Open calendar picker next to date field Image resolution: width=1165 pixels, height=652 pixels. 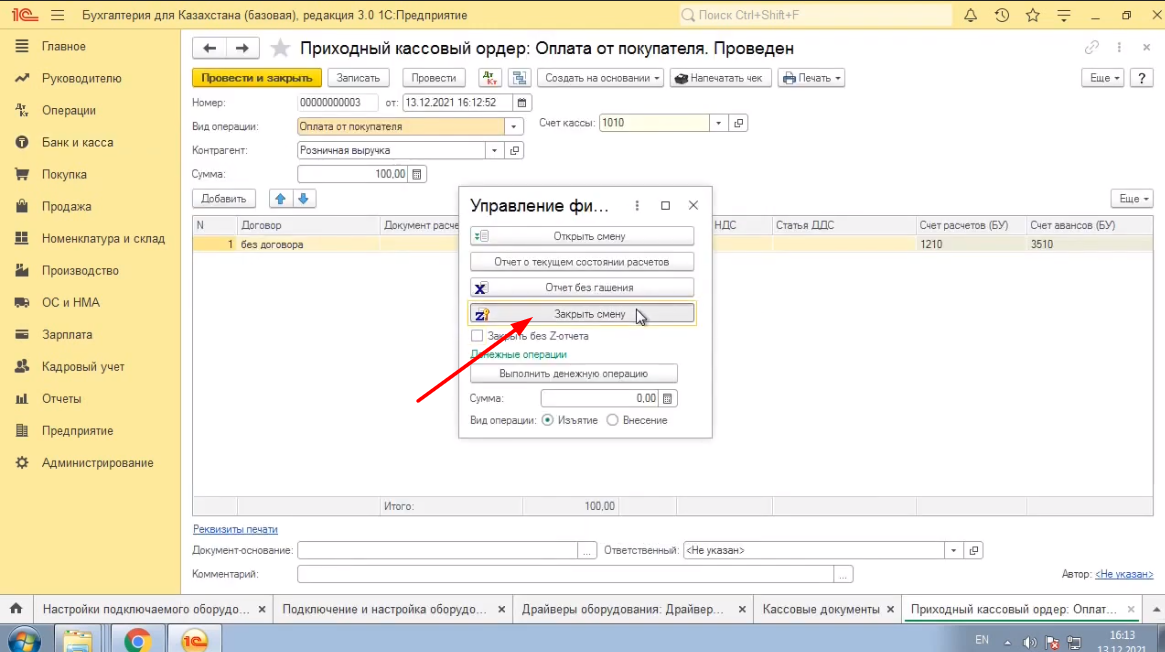pyautogui.click(x=522, y=102)
